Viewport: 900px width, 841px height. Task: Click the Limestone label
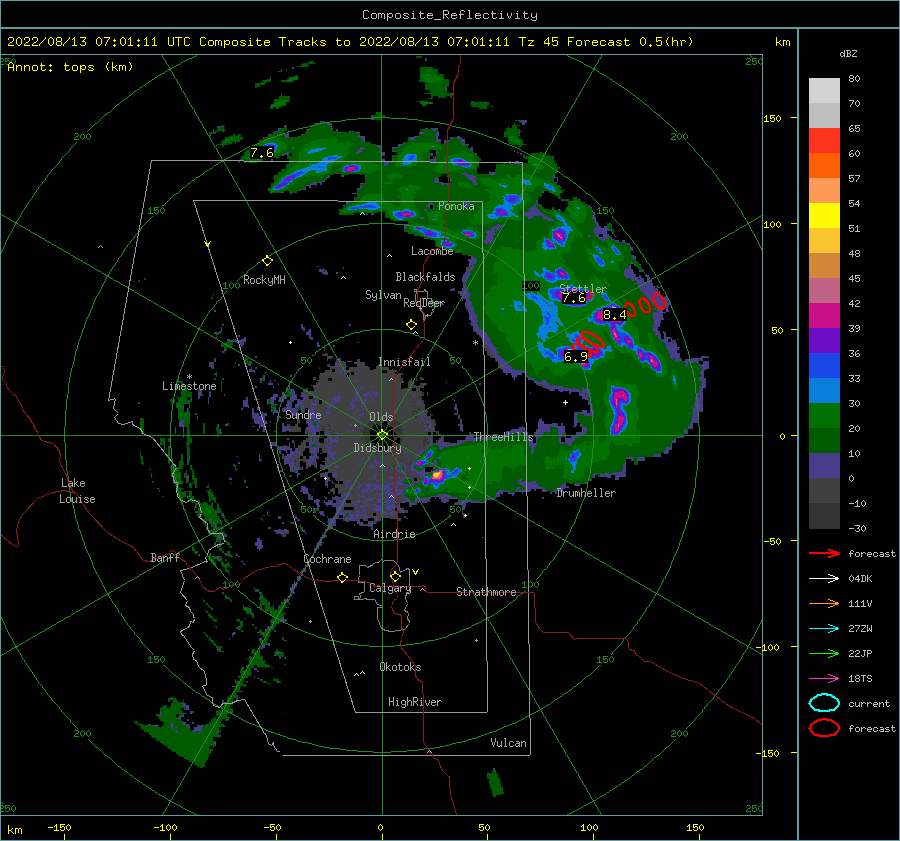pos(189,386)
